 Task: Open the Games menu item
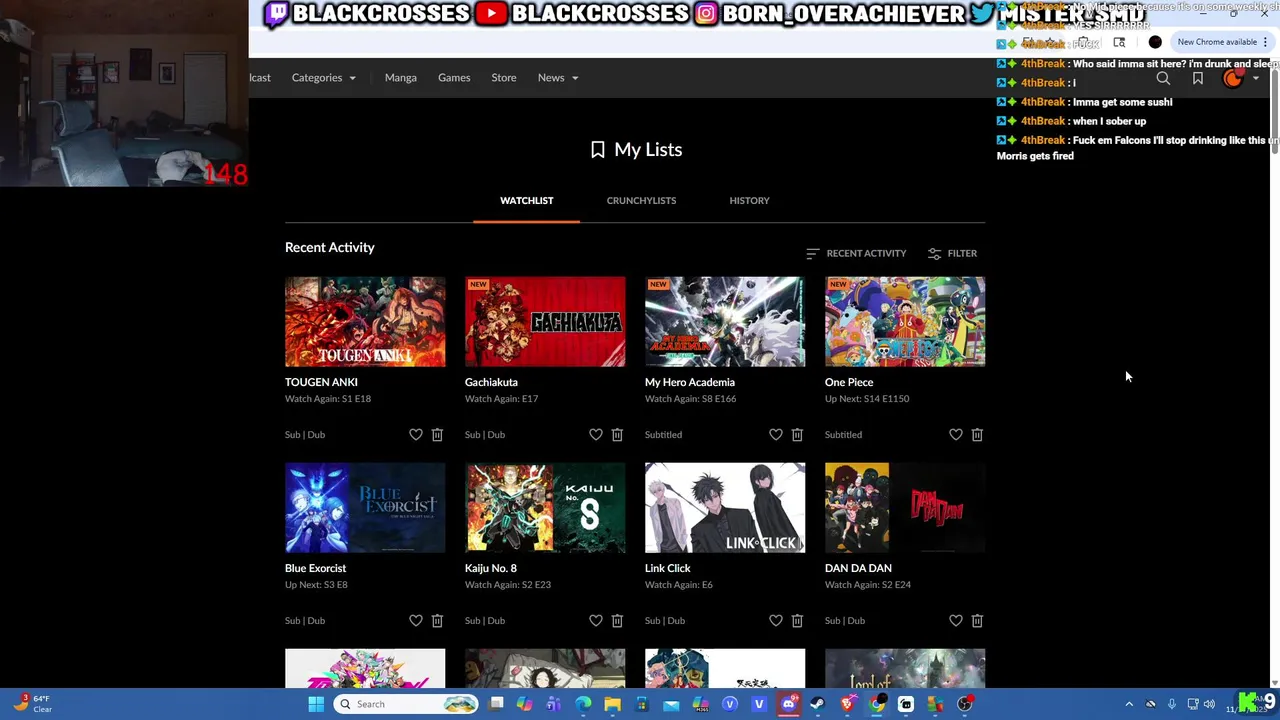[x=454, y=78]
